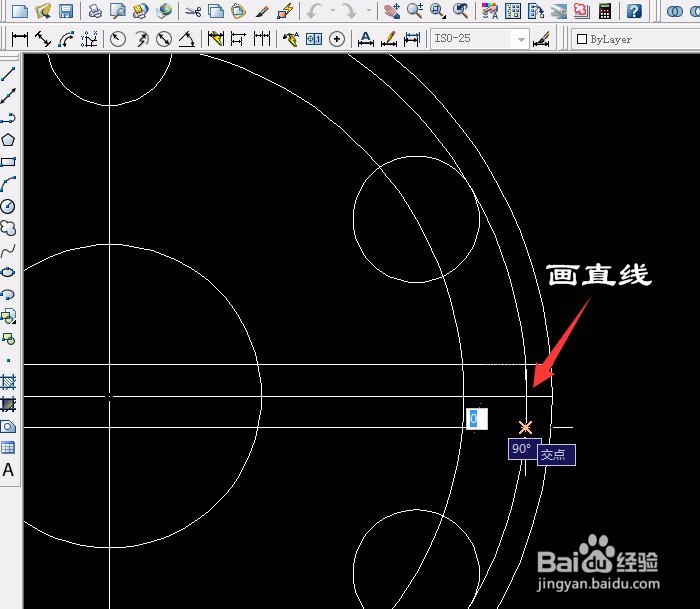The image size is (700, 609).
Task: Open the Properties palette
Action: click(x=490, y=11)
